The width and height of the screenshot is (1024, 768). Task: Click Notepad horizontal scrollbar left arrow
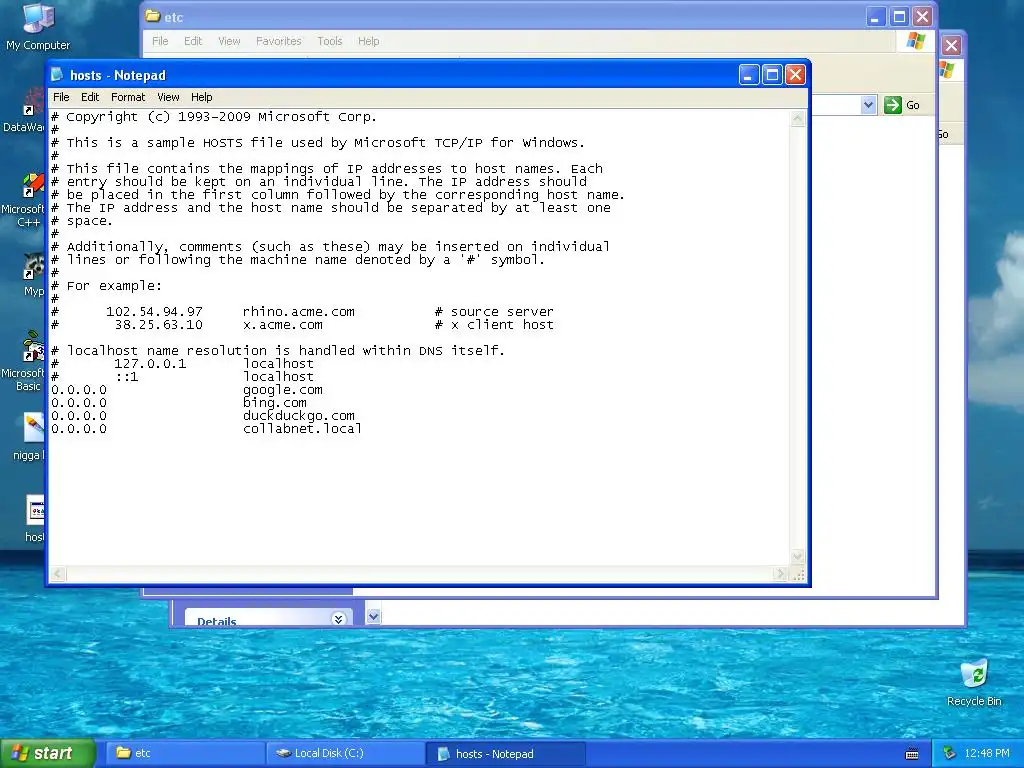tap(58, 573)
